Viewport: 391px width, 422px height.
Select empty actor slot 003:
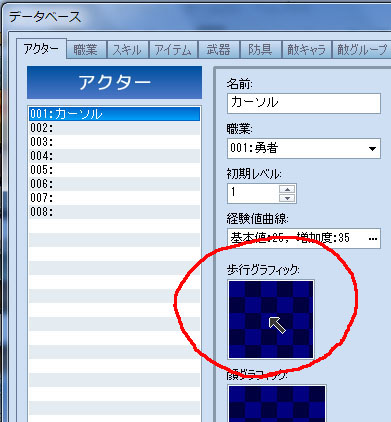[x=114, y=142]
